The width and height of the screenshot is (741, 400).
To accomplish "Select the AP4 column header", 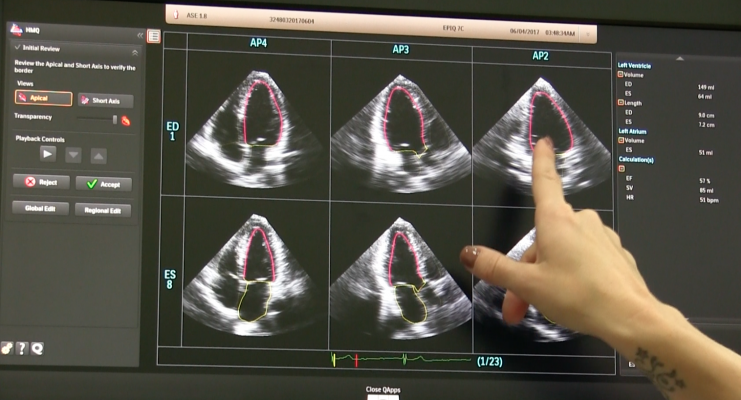I will 258,43.
